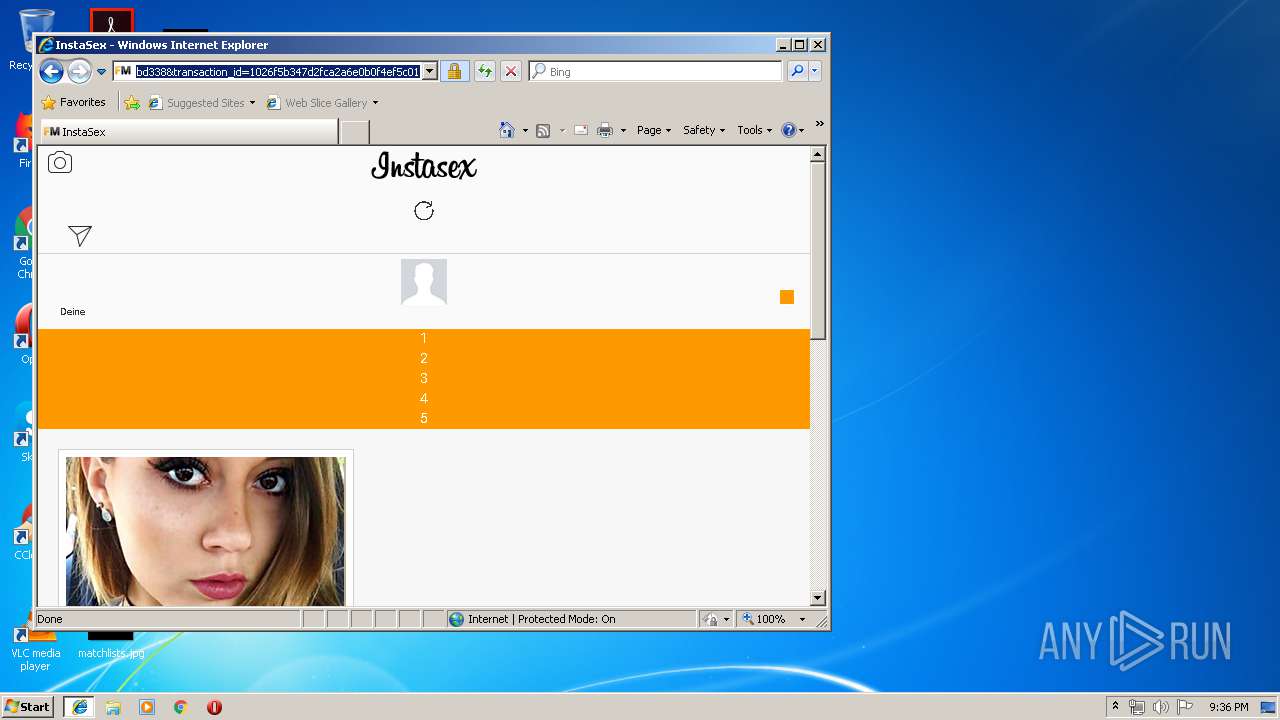Screen dimensions: 1280x720
Task: Expand the Print dropdown arrow
Action: point(623,130)
